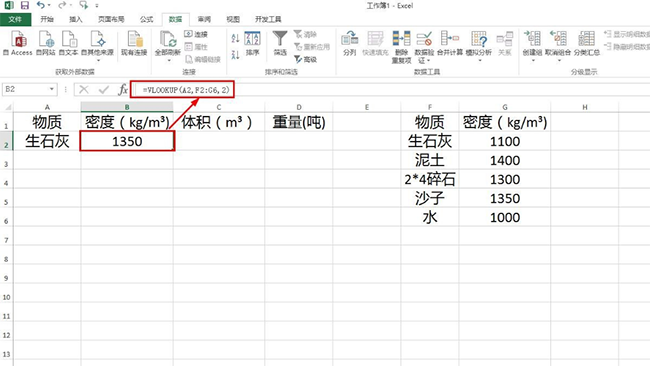Expand the 全部刷新 dropdown arrow
Viewport: 650px width, 366px height.
coord(169,60)
